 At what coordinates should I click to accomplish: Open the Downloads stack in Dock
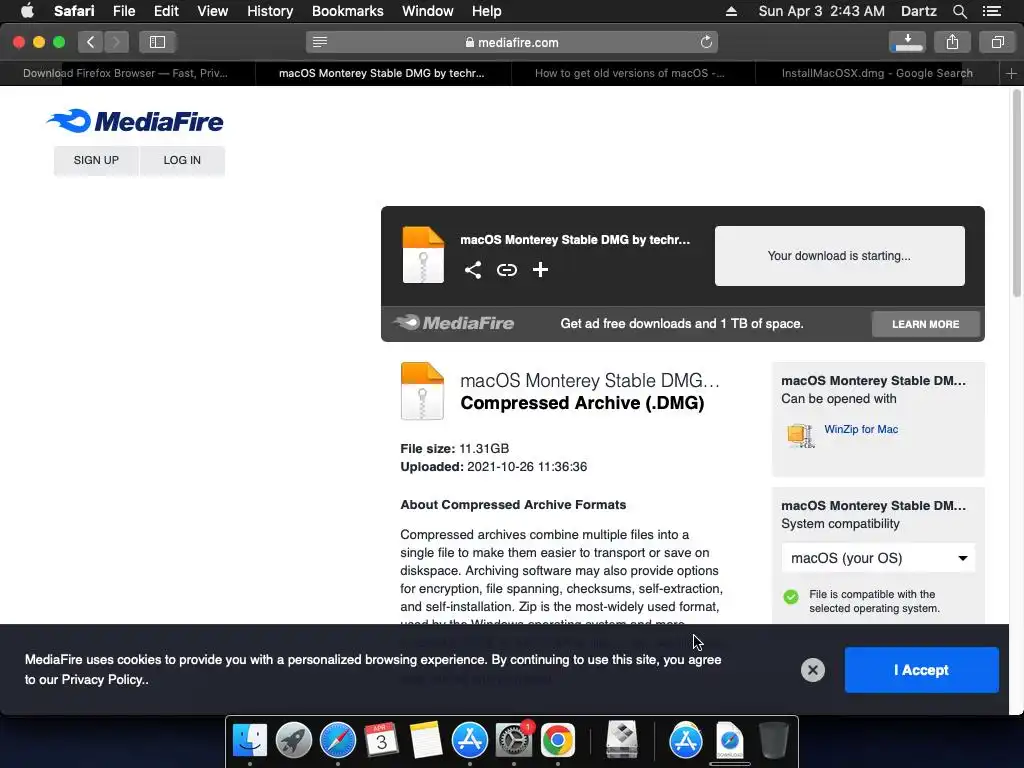729,740
